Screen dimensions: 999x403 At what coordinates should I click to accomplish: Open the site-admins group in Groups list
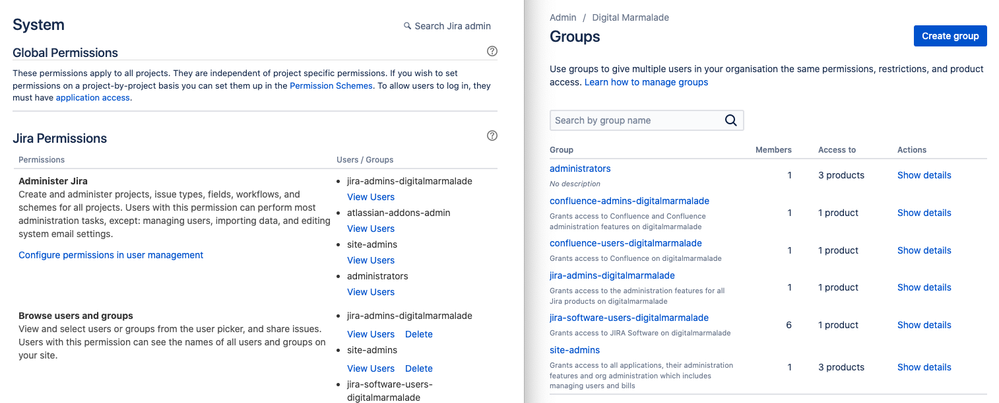coord(575,350)
